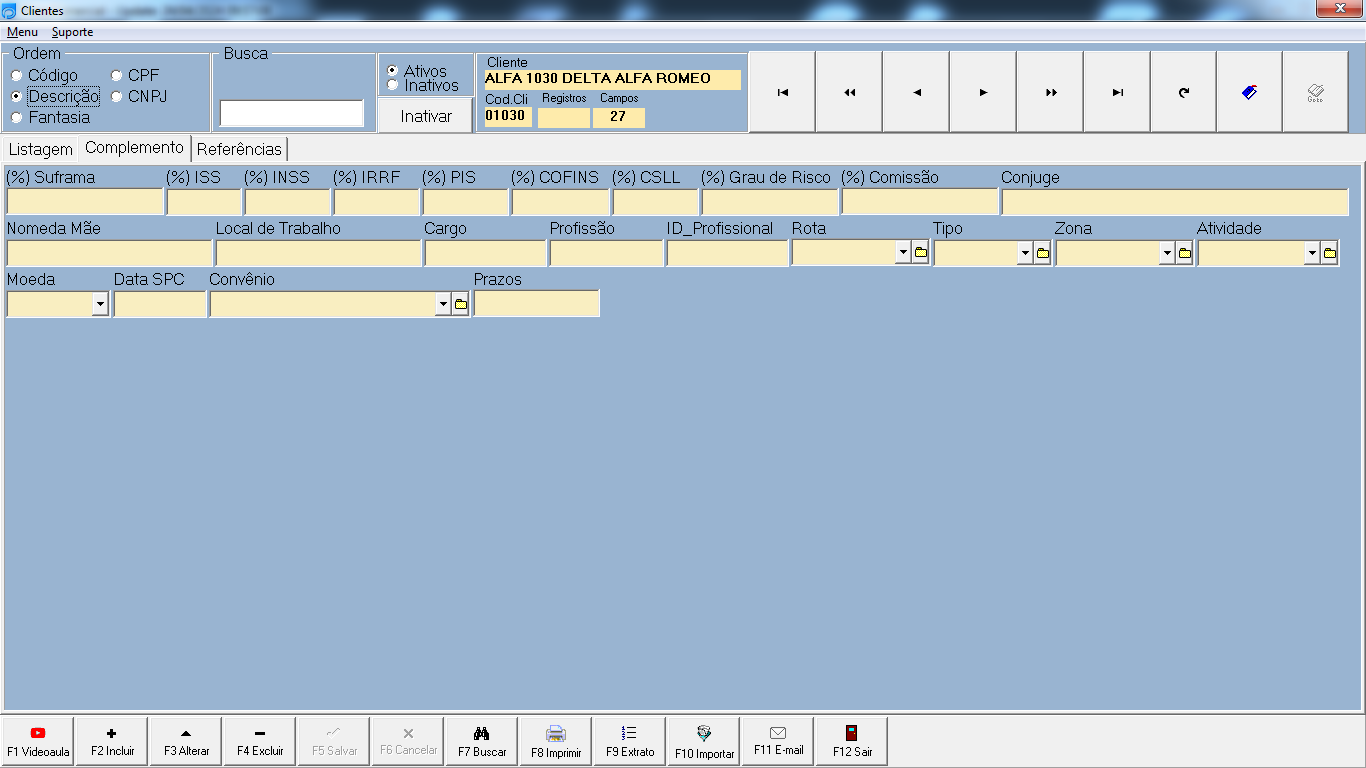The image size is (1366, 768).
Task: Choose the Inativos radio option
Action: click(392, 86)
